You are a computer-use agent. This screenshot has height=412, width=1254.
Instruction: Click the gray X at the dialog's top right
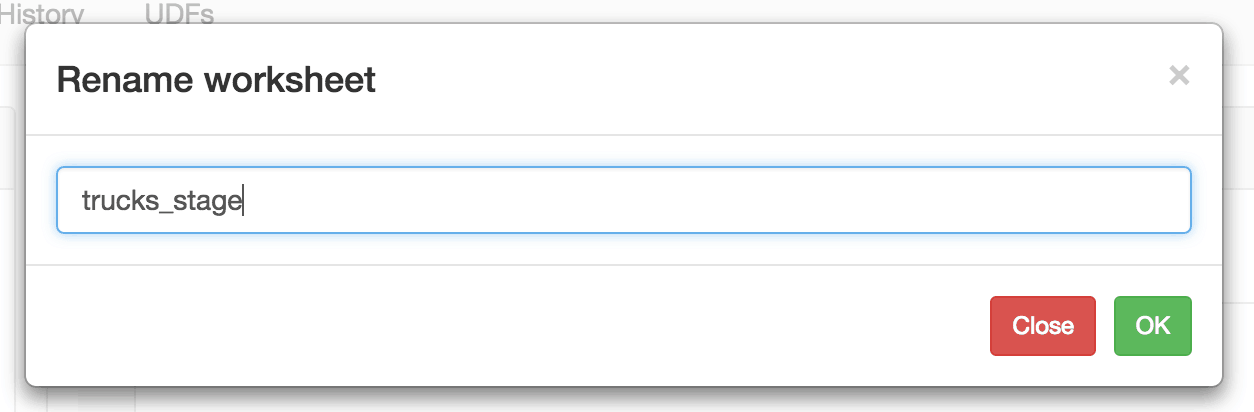[x=1179, y=75]
